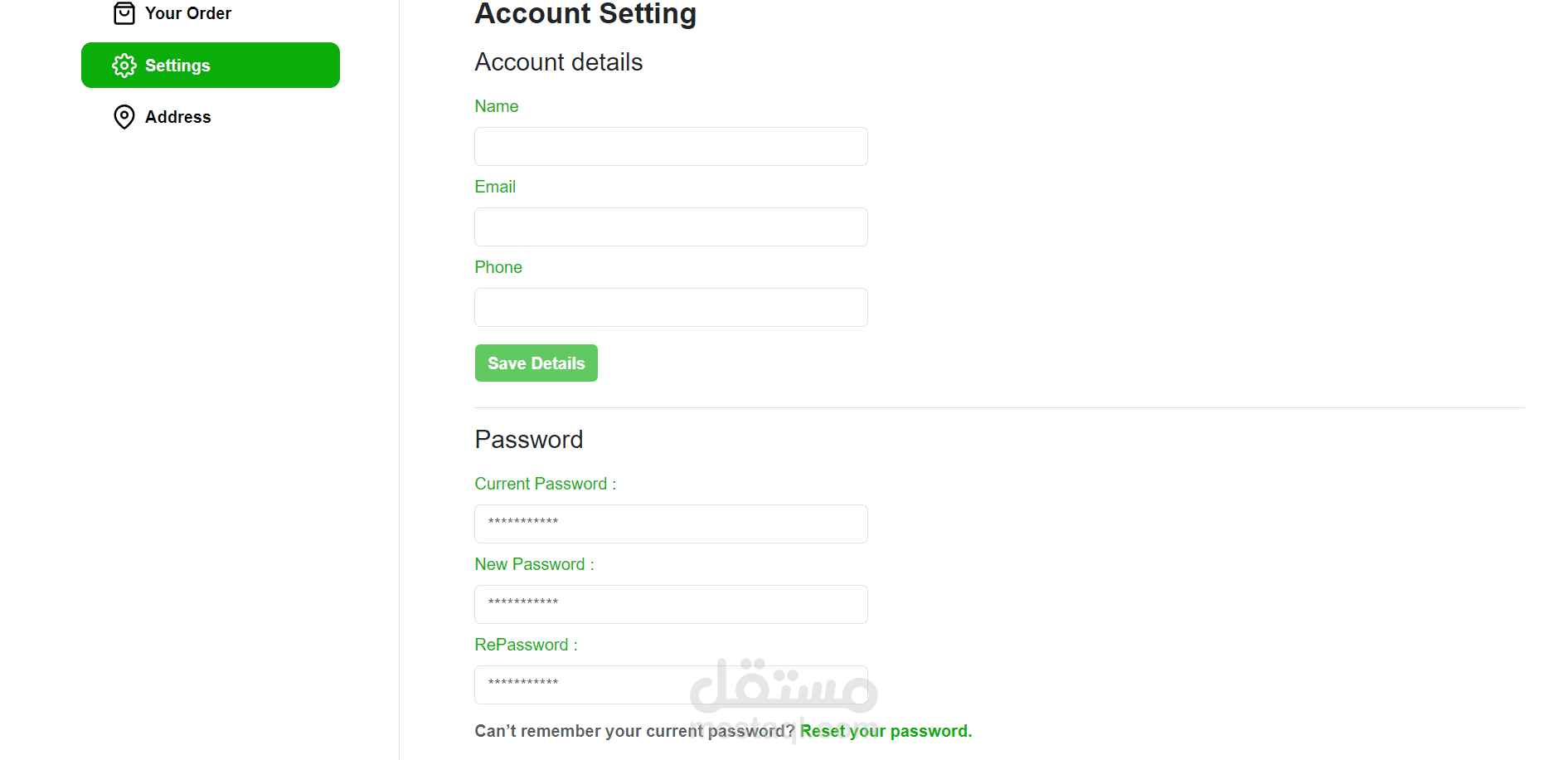Click the green 'Name' field label
The height and width of the screenshot is (760, 1568).
(x=497, y=106)
